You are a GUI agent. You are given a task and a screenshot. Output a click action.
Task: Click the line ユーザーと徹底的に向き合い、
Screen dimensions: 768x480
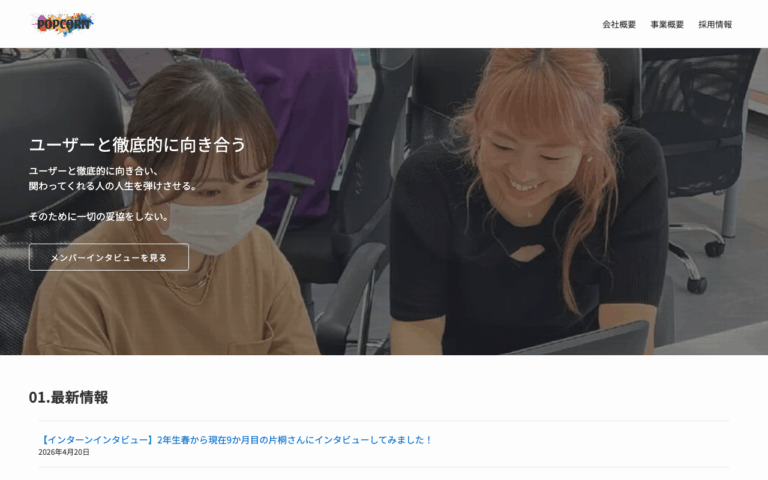(x=94, y=171)
